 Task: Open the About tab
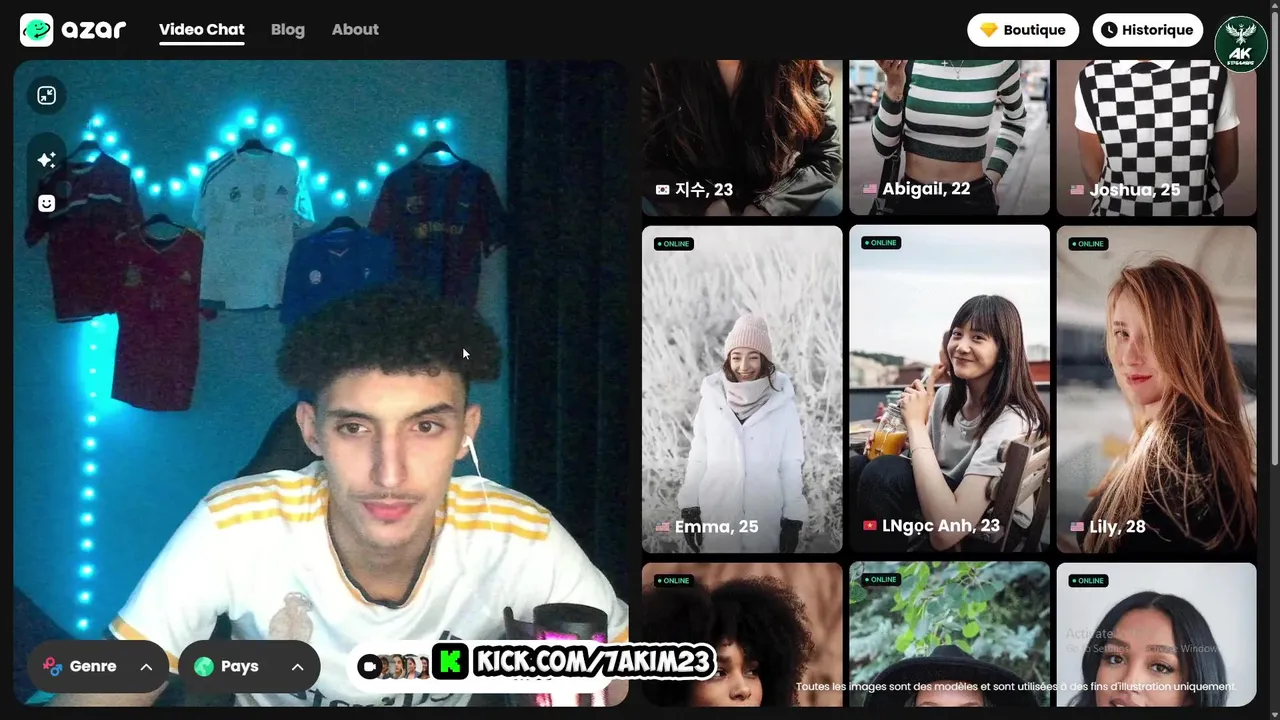pos(355,30)
